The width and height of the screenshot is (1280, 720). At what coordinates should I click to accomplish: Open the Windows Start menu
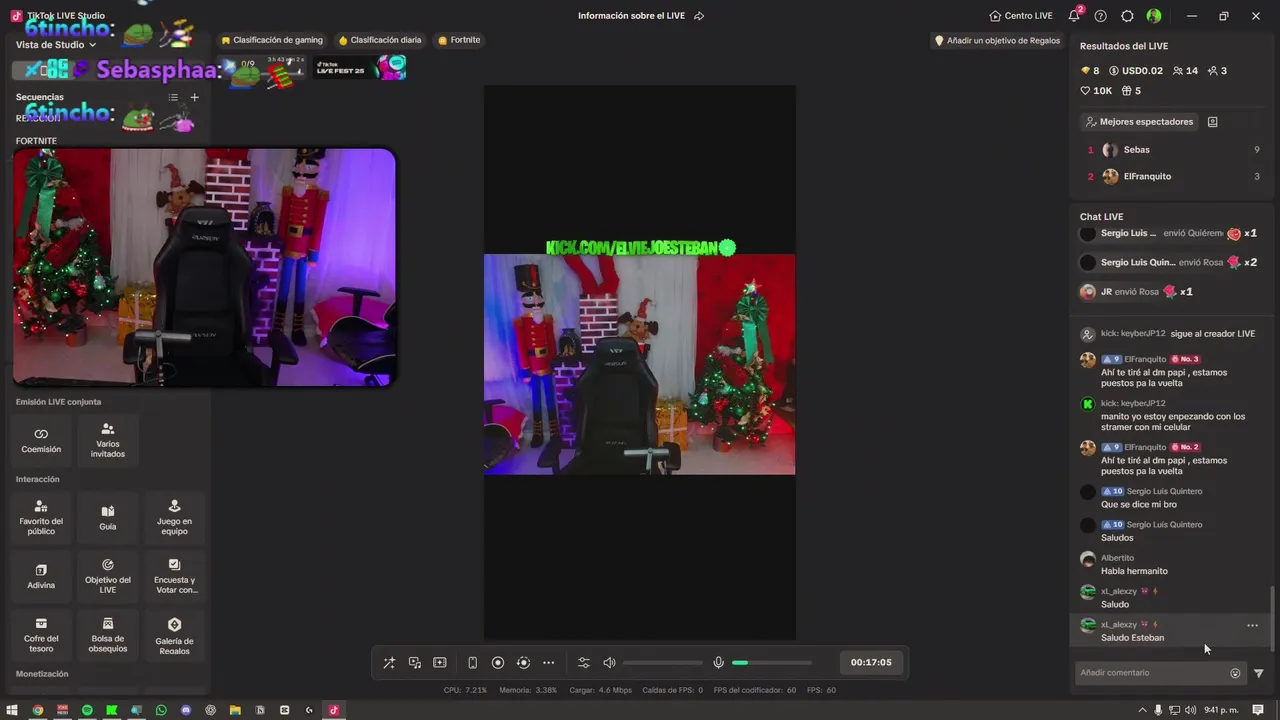tap(13, 710)
